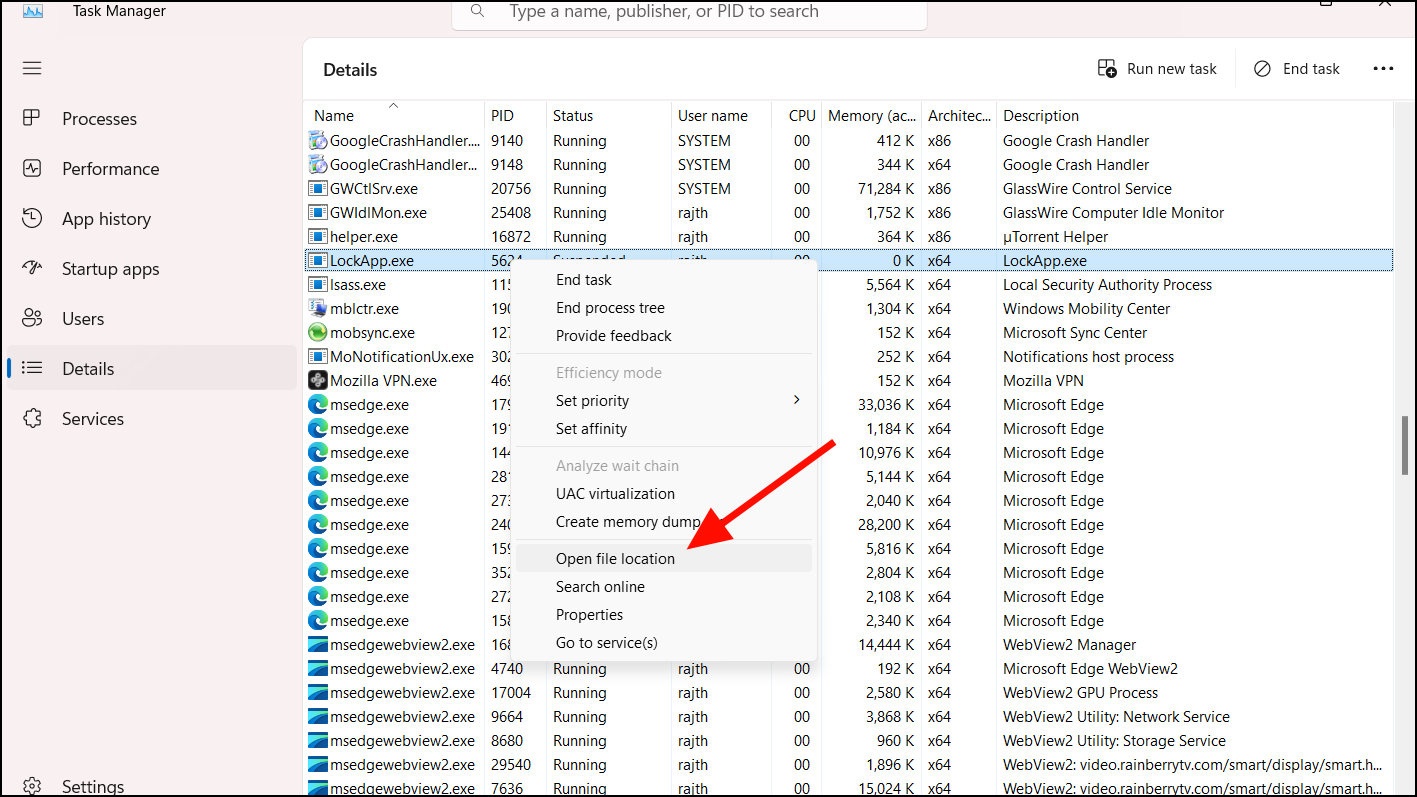
Task: Click the Task Manager app icon
Action: pyautogui.click(x=33, y=11)
